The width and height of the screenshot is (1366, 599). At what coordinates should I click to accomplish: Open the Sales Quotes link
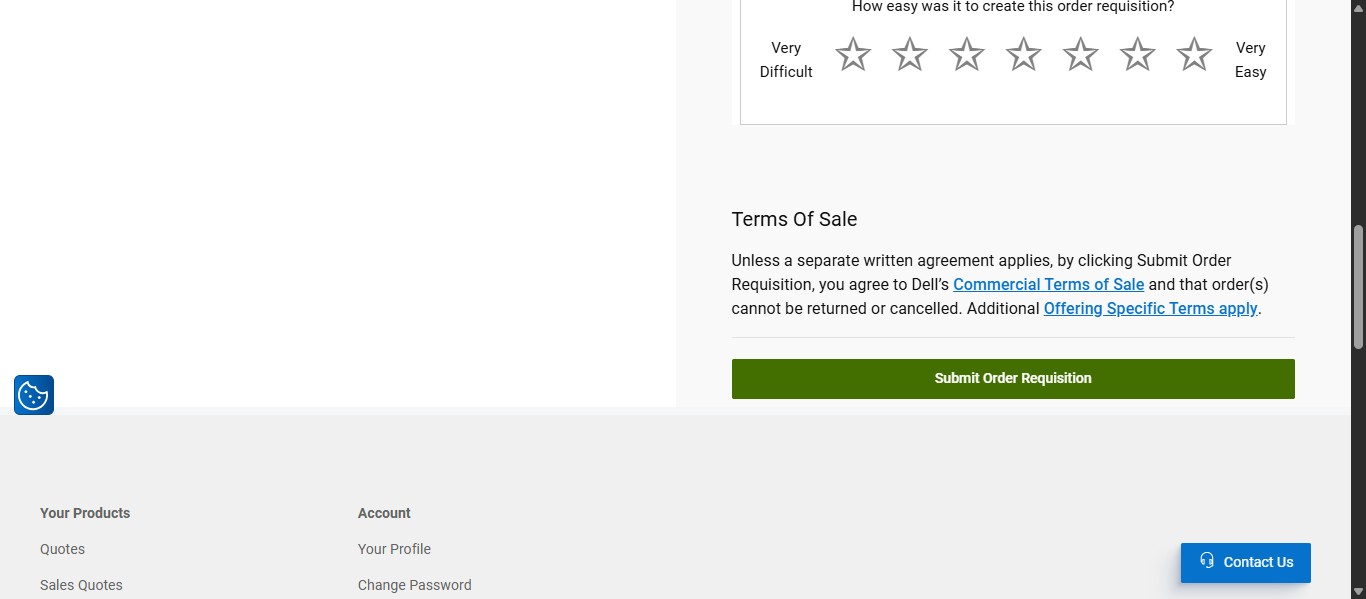81,584
